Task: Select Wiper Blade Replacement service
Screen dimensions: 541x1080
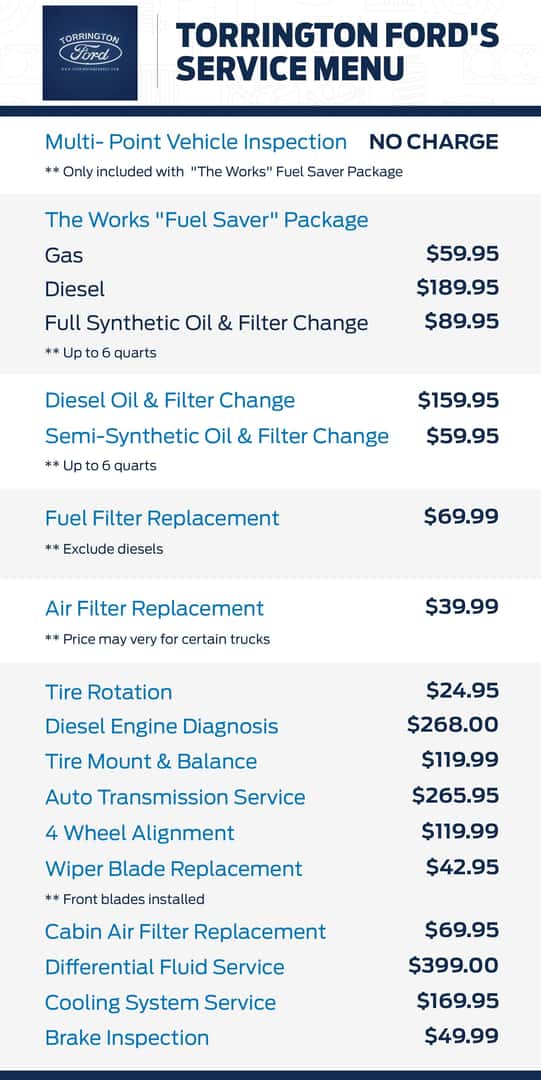Action: pyautogui.click(x=174, y=869)
